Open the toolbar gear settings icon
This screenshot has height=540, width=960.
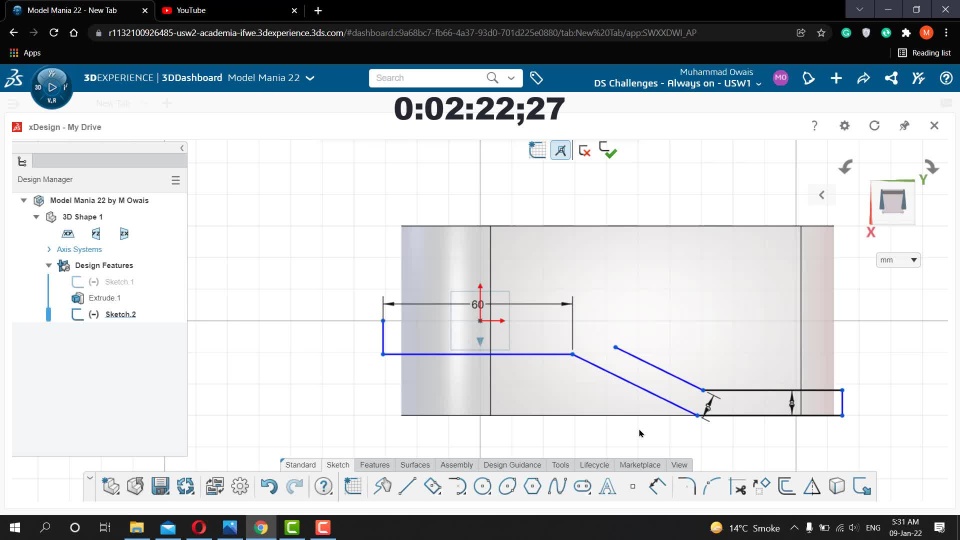click(240, 486)
